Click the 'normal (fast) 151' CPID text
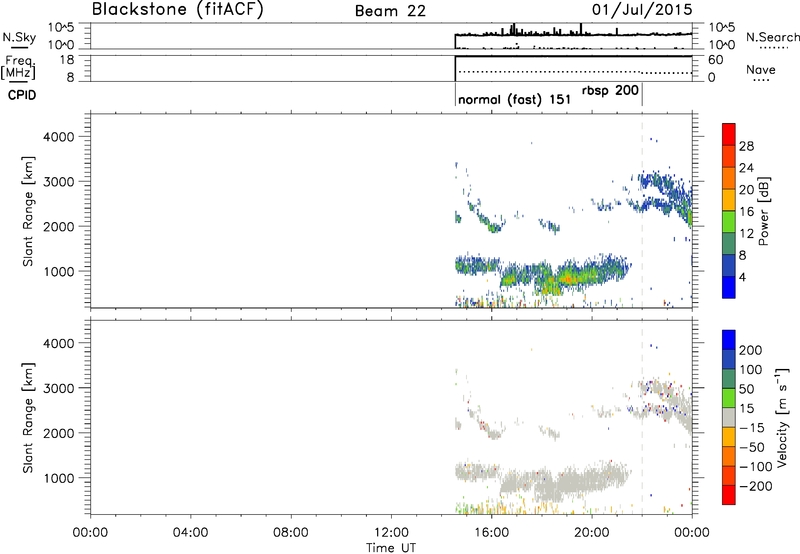The height and width of the screenshot is (554, 800). 514,99
